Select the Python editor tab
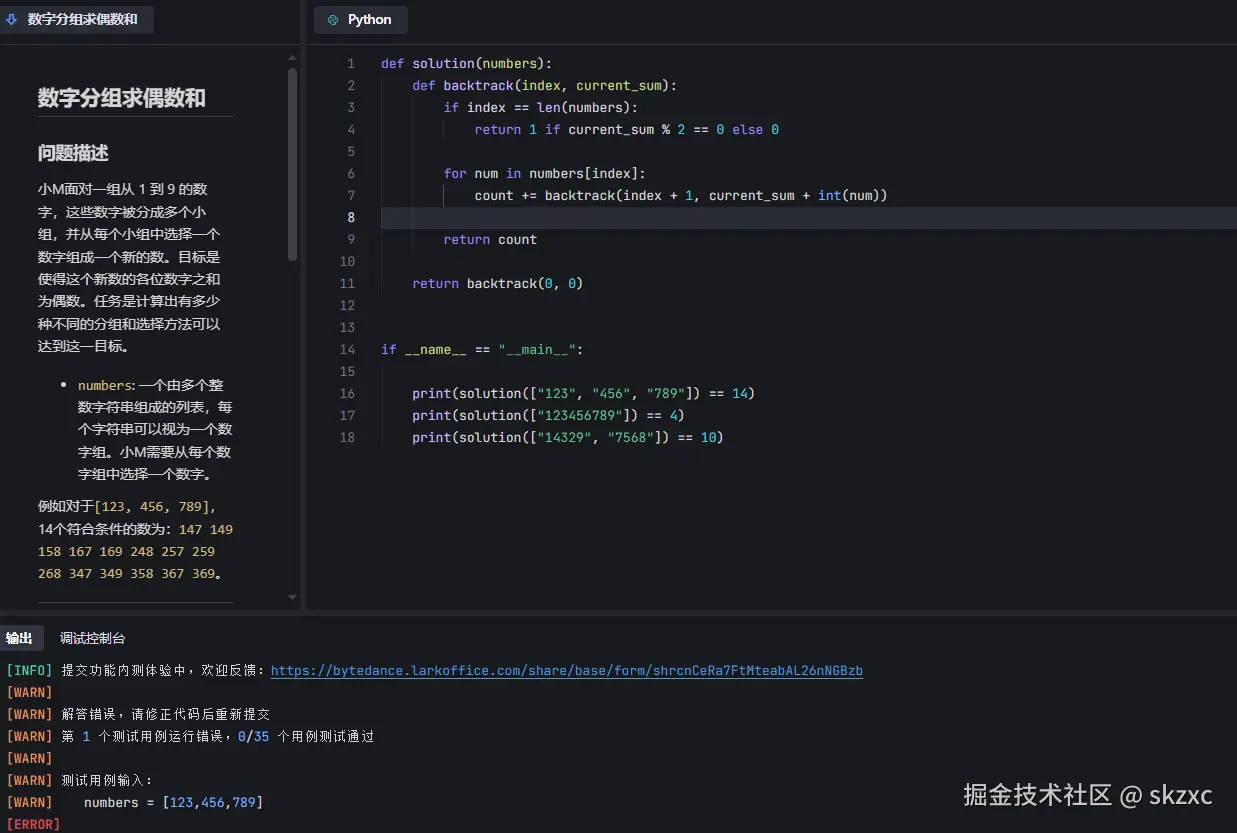 (360, 20)
